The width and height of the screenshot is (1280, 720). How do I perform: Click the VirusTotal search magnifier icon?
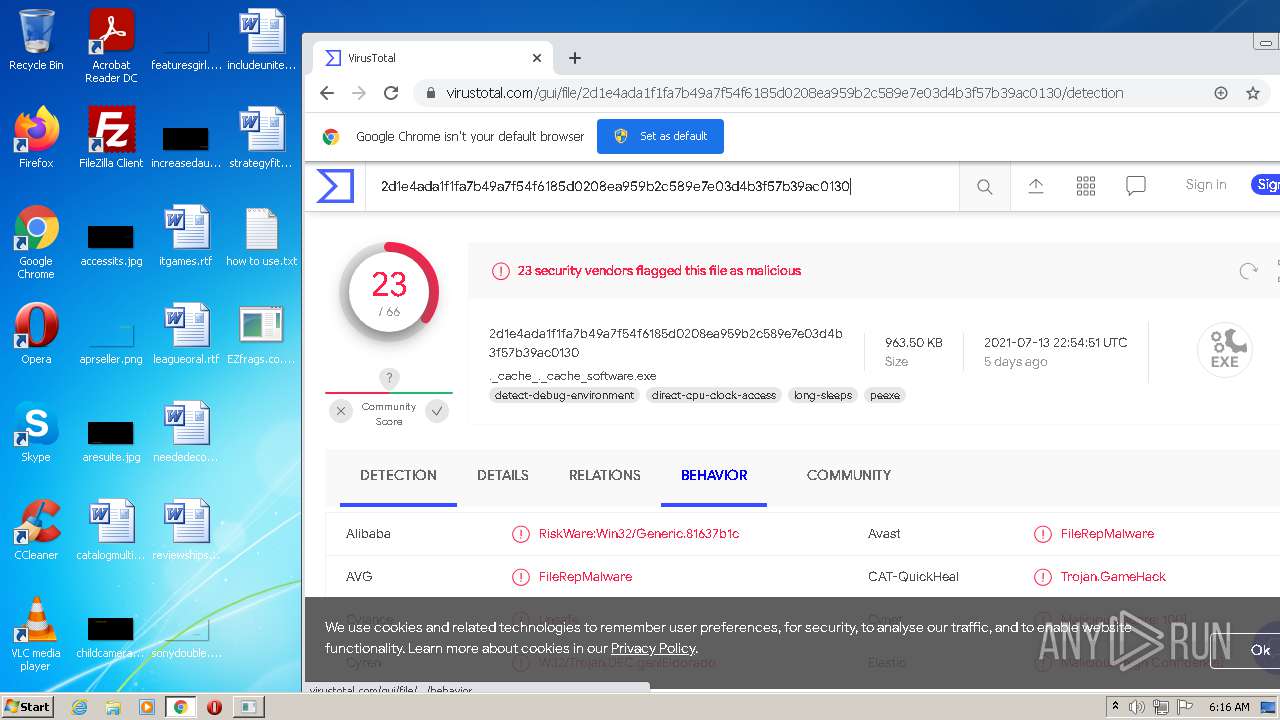985,186
